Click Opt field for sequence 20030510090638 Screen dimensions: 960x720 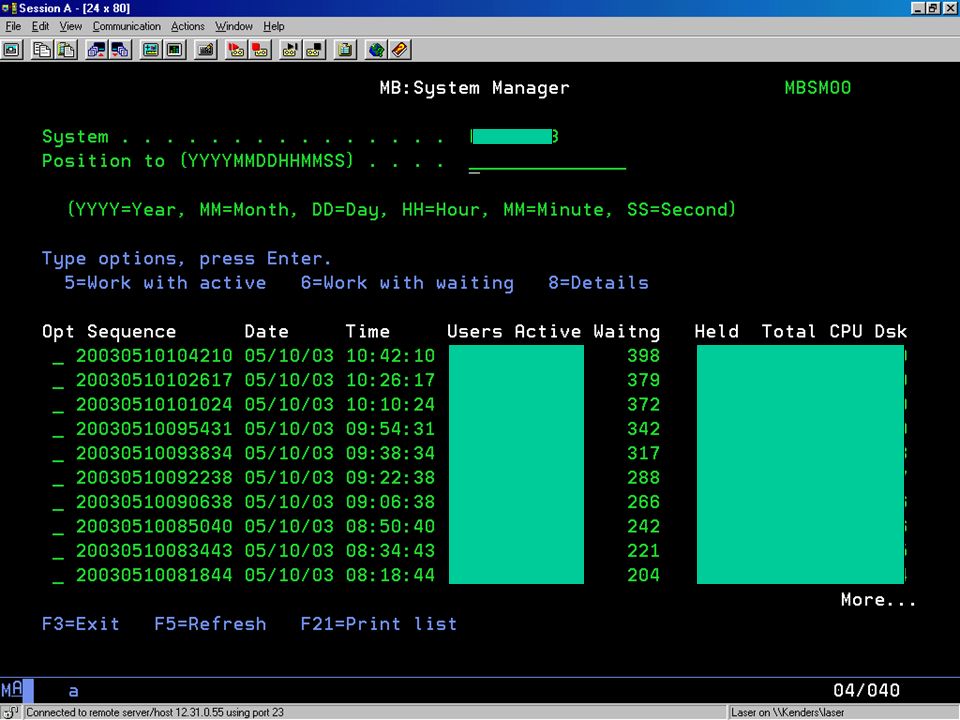coord(58,502)
